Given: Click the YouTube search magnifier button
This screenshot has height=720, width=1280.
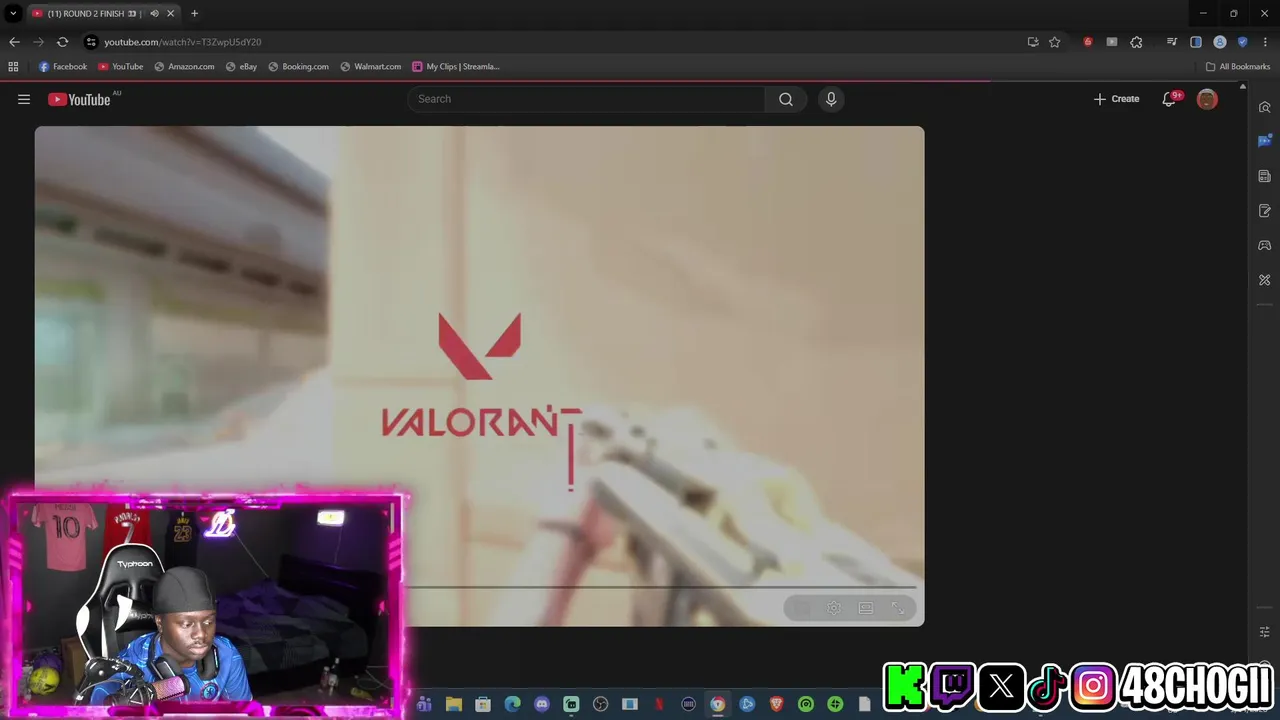Looking at the screenshot, I should pyautogui.click(x=786, y=99).
